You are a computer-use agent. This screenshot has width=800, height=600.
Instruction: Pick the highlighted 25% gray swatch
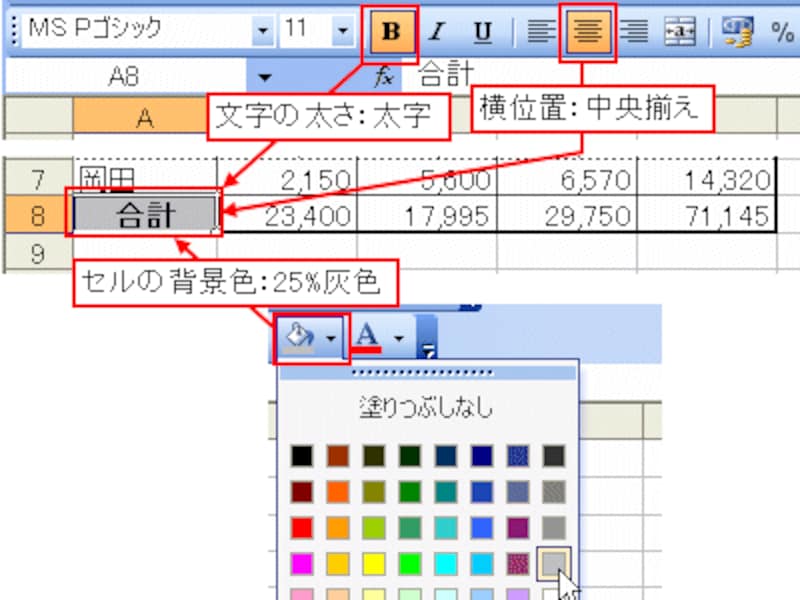point(554,564)
